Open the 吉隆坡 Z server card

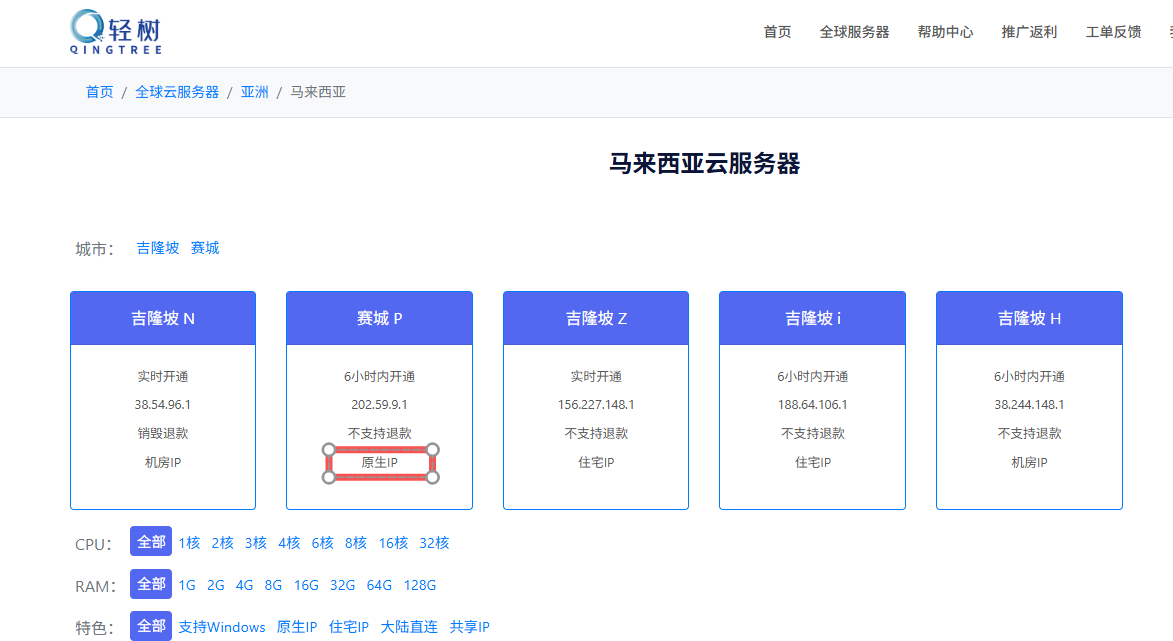[x=596, y=318]
